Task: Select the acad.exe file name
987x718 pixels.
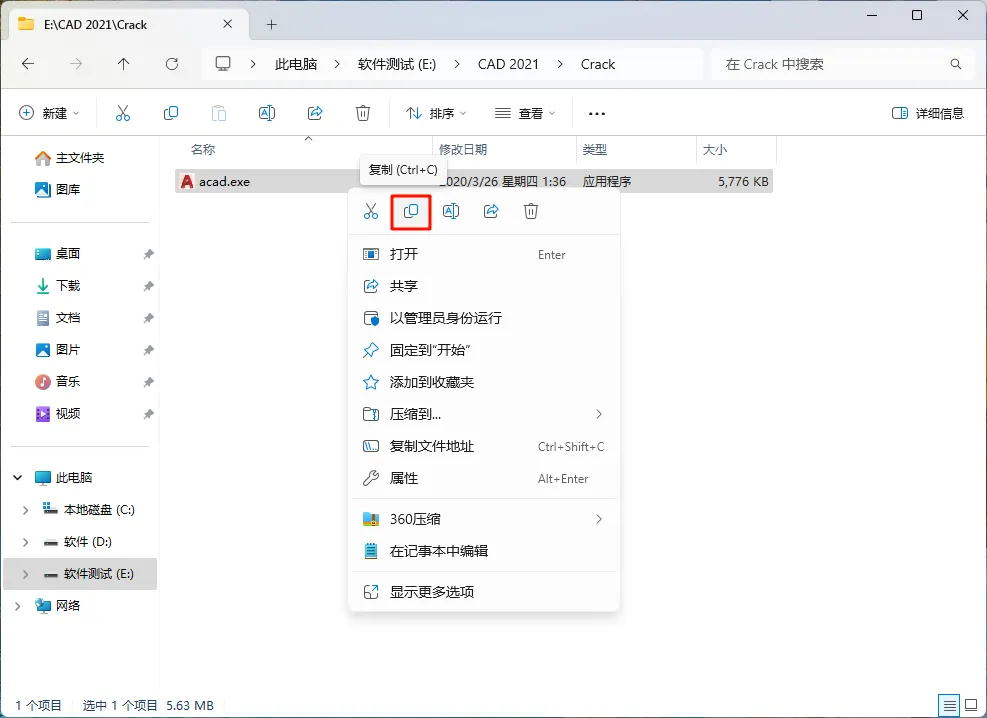Action: point(224,182)
